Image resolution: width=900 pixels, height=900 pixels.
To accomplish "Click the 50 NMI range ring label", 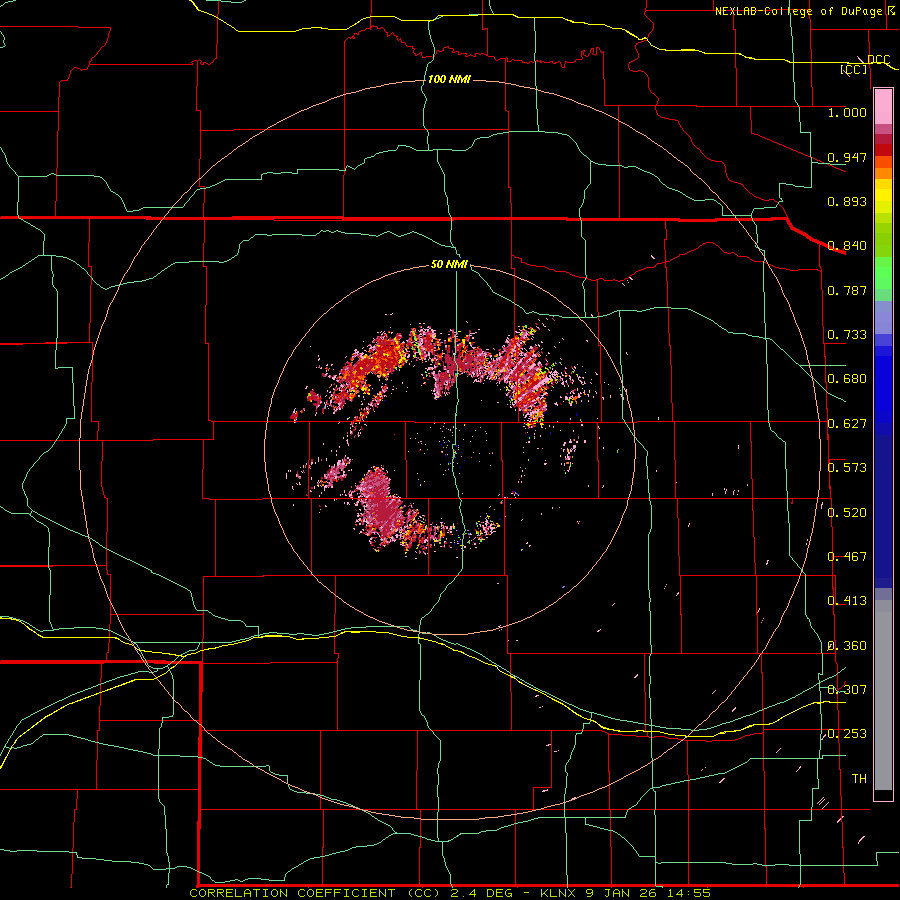I will [x=449, y=265].
